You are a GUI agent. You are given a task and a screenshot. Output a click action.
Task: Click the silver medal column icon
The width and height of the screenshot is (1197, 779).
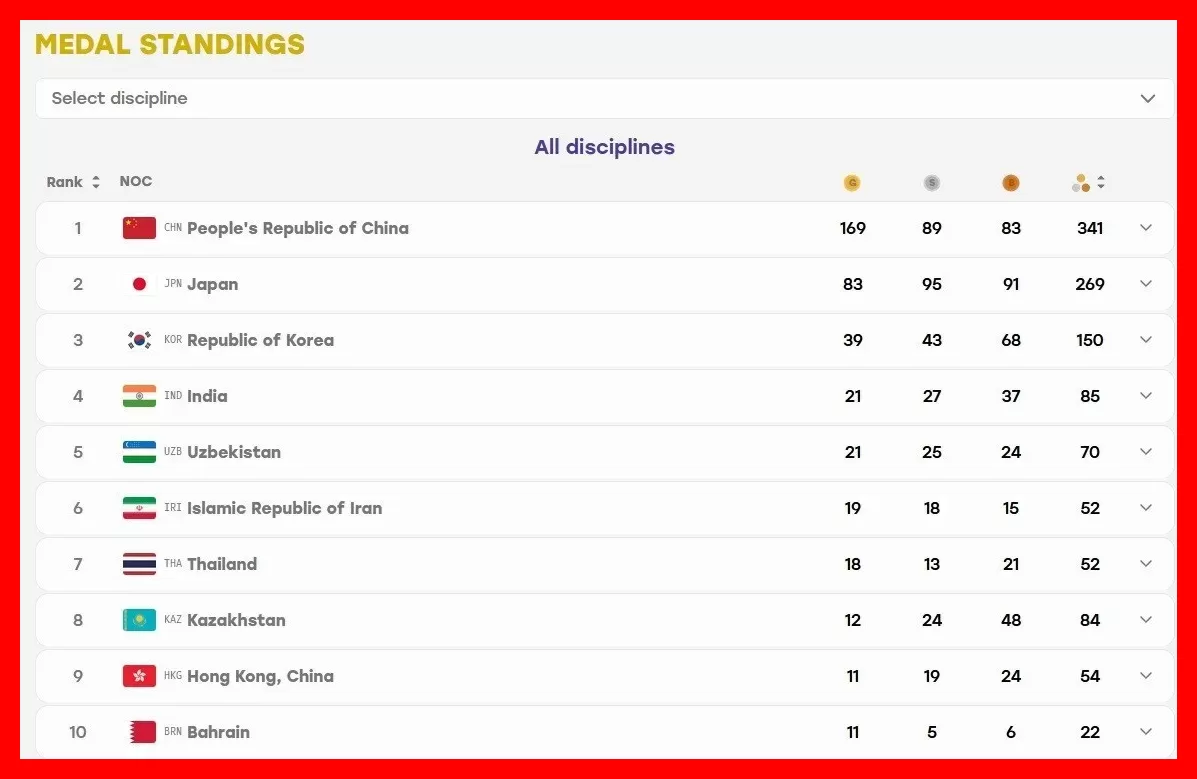coord(931,183)
